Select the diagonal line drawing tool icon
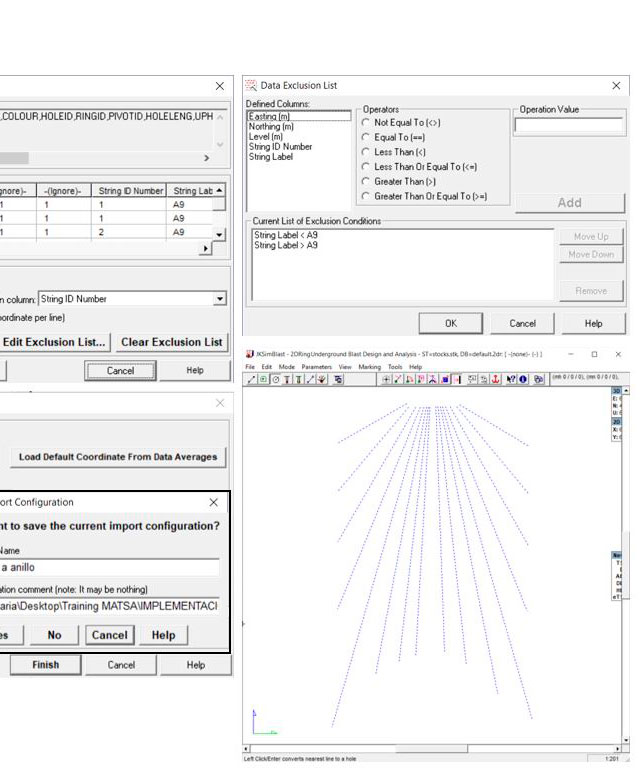The width and height of the screenshot is (642, 771). pyautogui.click(x=249, y=379)
